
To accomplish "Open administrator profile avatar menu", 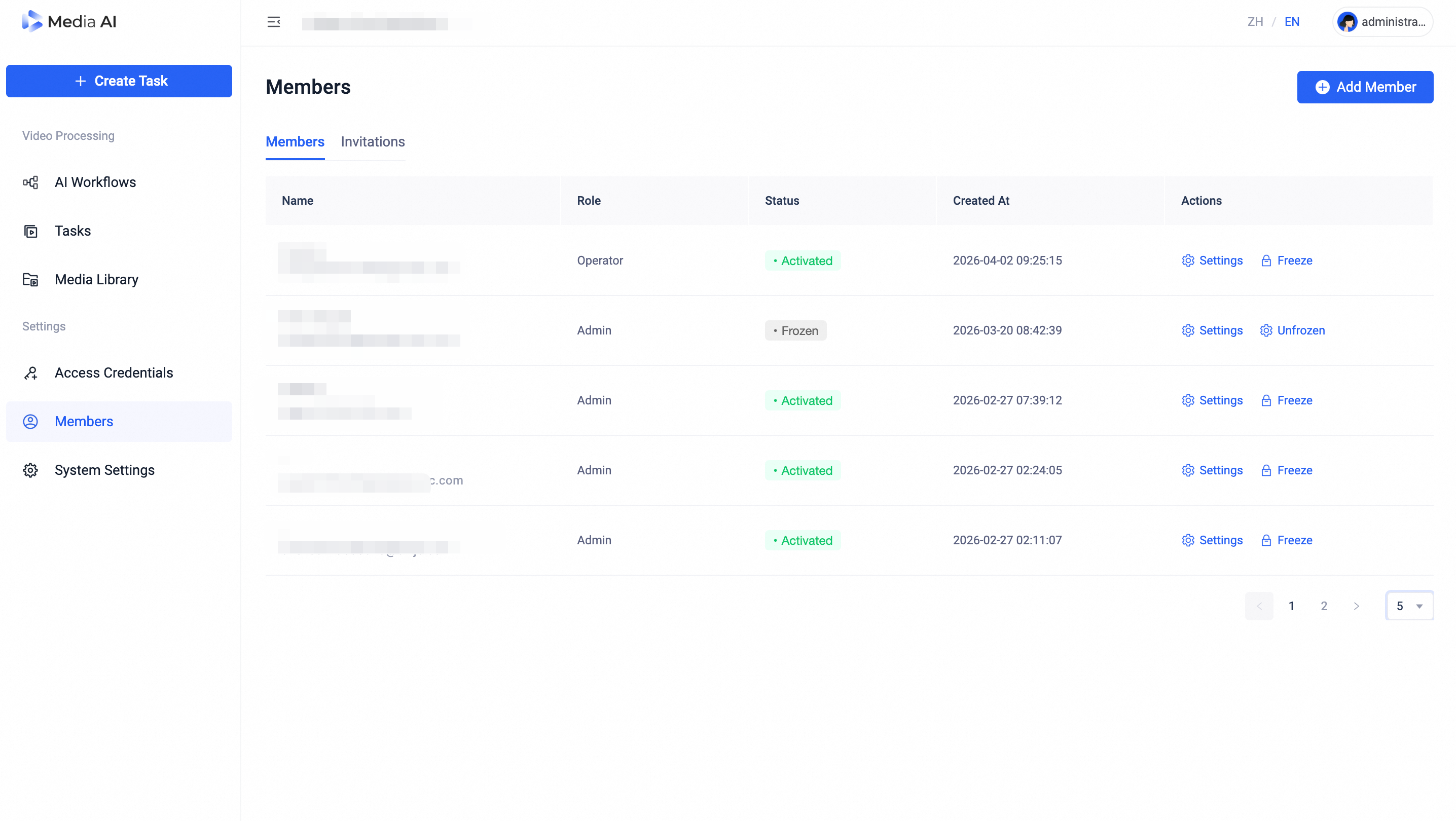I will click(1381, 22).
